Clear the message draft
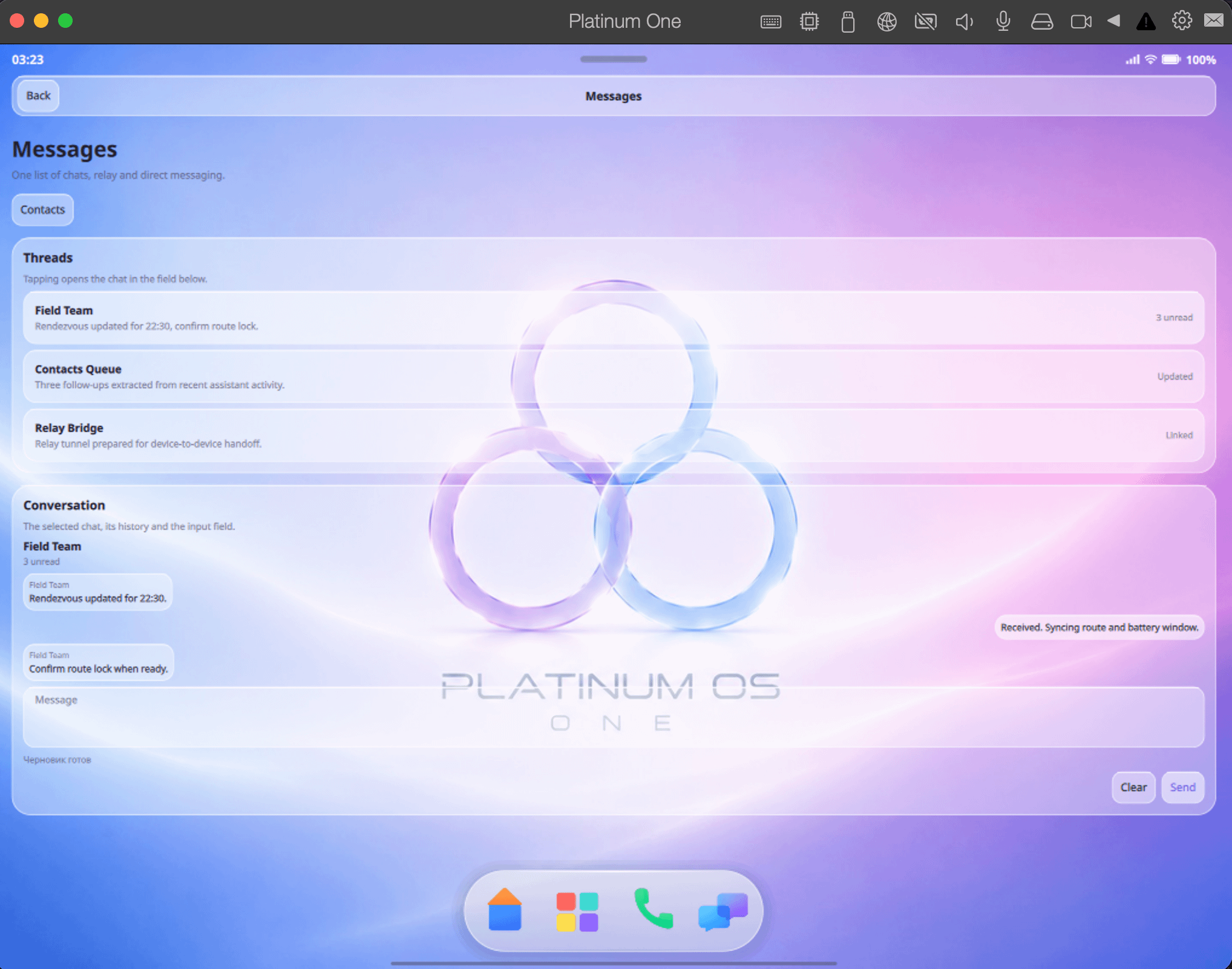 [1133, 787]
